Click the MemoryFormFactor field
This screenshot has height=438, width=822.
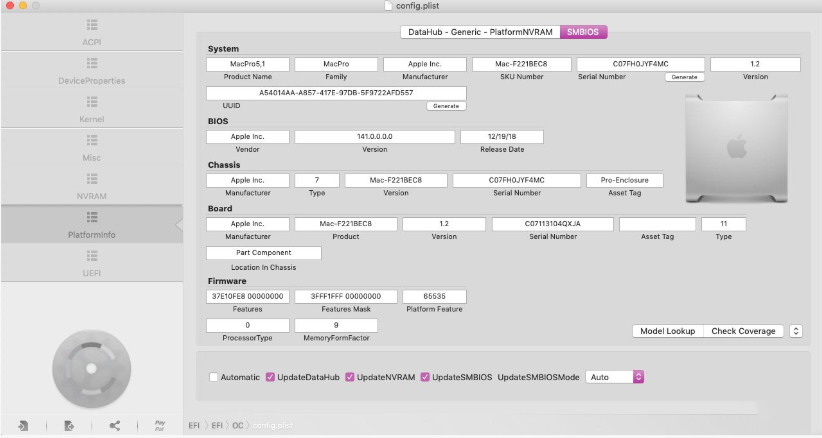(x=336, y=325)
